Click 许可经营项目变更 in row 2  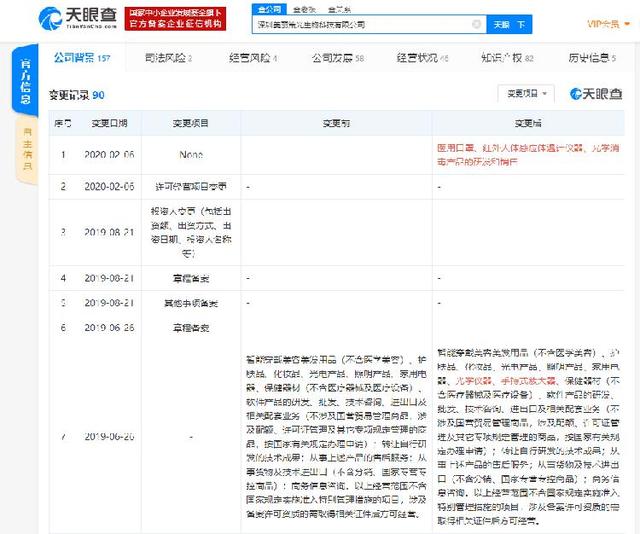[190, 187]
